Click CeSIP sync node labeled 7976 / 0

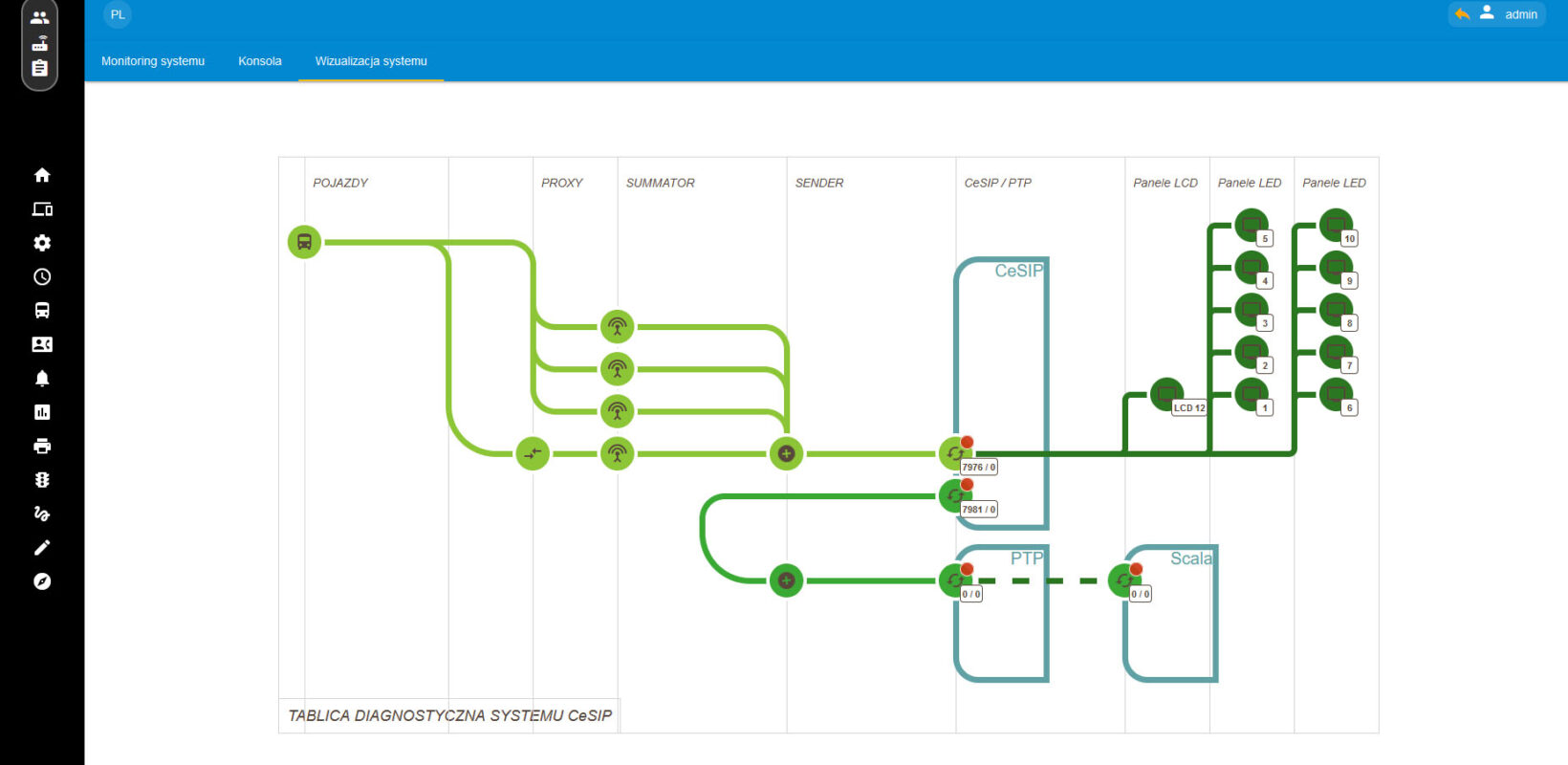955,453
